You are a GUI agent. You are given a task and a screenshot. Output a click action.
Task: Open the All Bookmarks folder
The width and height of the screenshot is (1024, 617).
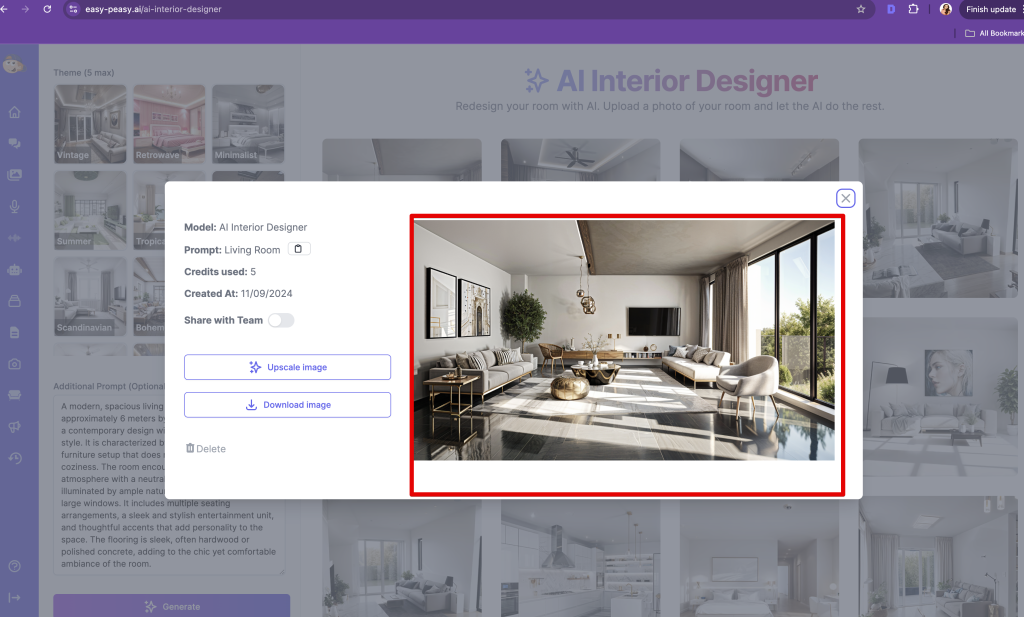coord(992,33)
